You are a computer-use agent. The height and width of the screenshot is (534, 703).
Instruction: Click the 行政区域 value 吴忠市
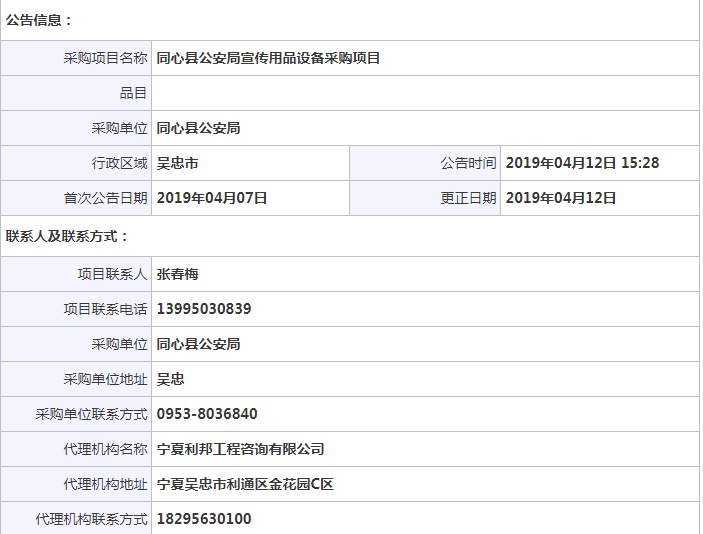tap(178, 163)
